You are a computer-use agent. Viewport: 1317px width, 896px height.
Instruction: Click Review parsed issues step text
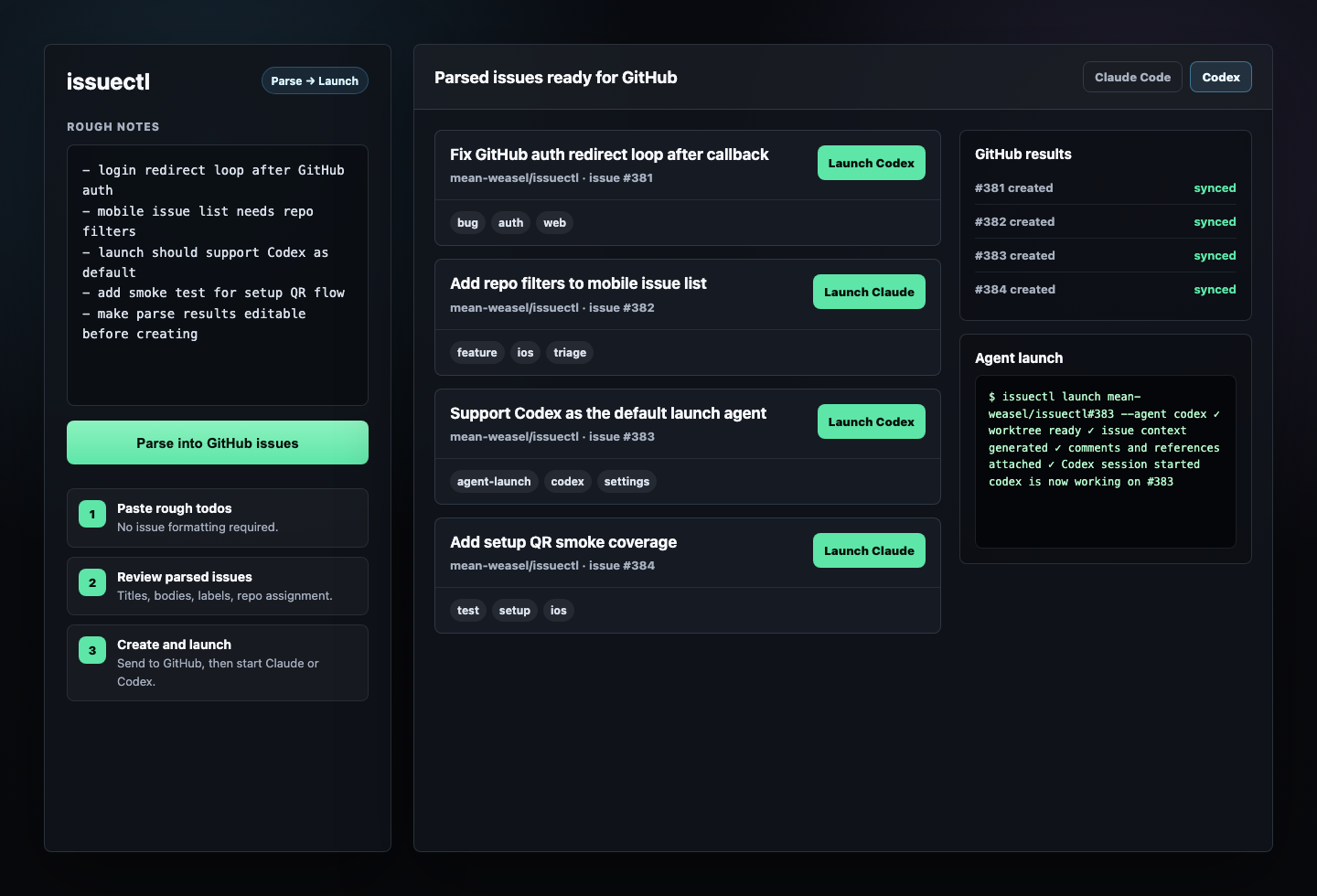(185, 577)
